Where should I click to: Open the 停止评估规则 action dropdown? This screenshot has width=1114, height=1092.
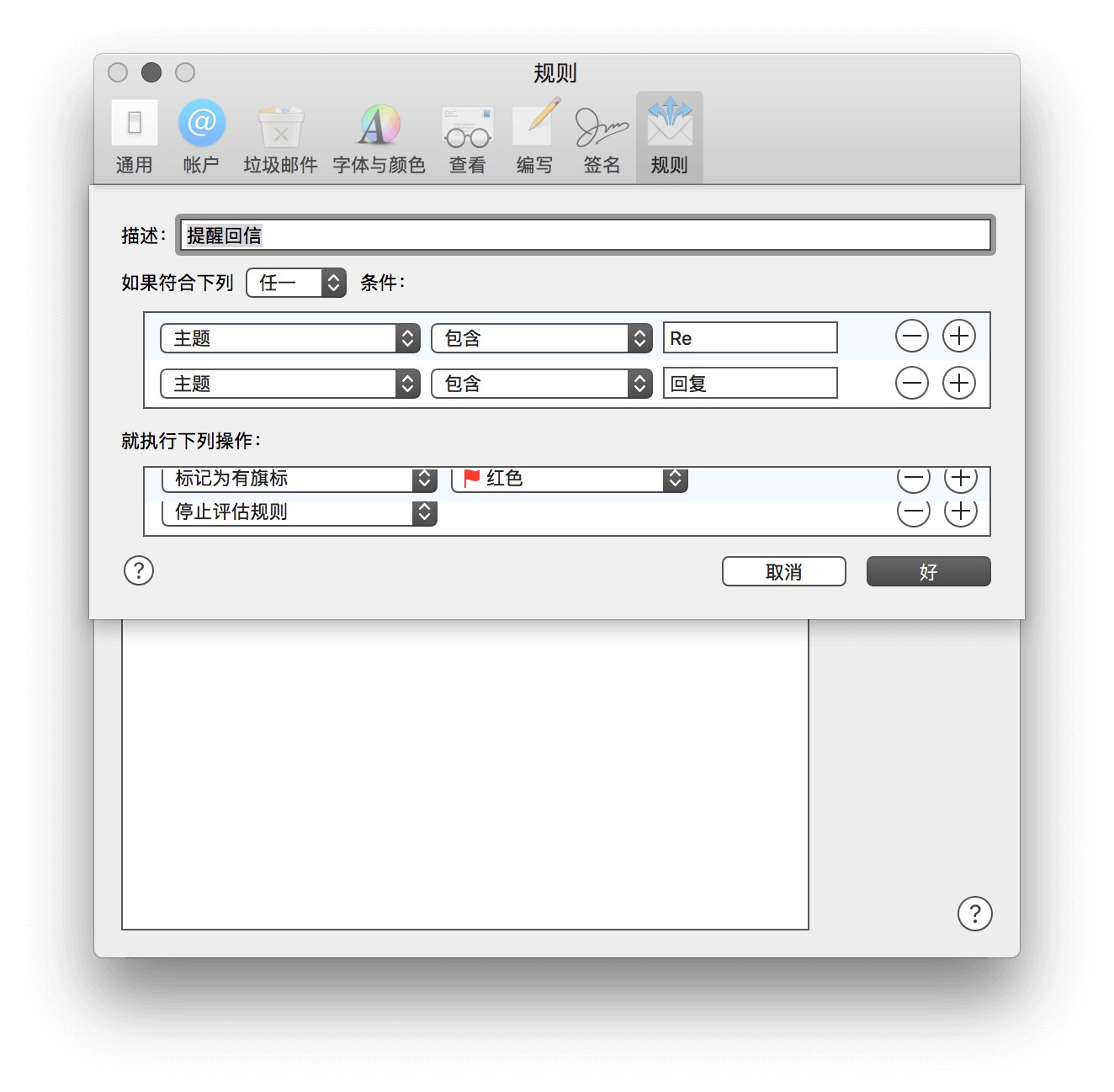299,512
